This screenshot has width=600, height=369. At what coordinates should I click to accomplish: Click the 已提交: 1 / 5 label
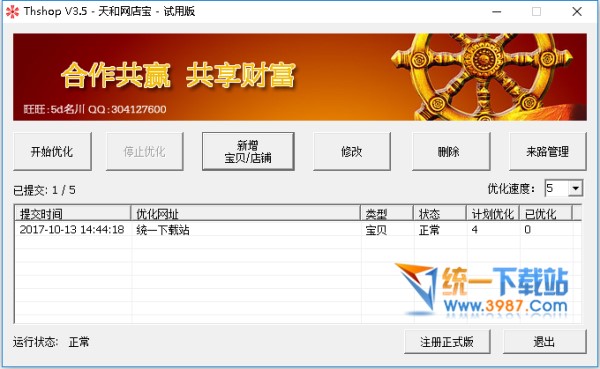[x=44, y=190]
